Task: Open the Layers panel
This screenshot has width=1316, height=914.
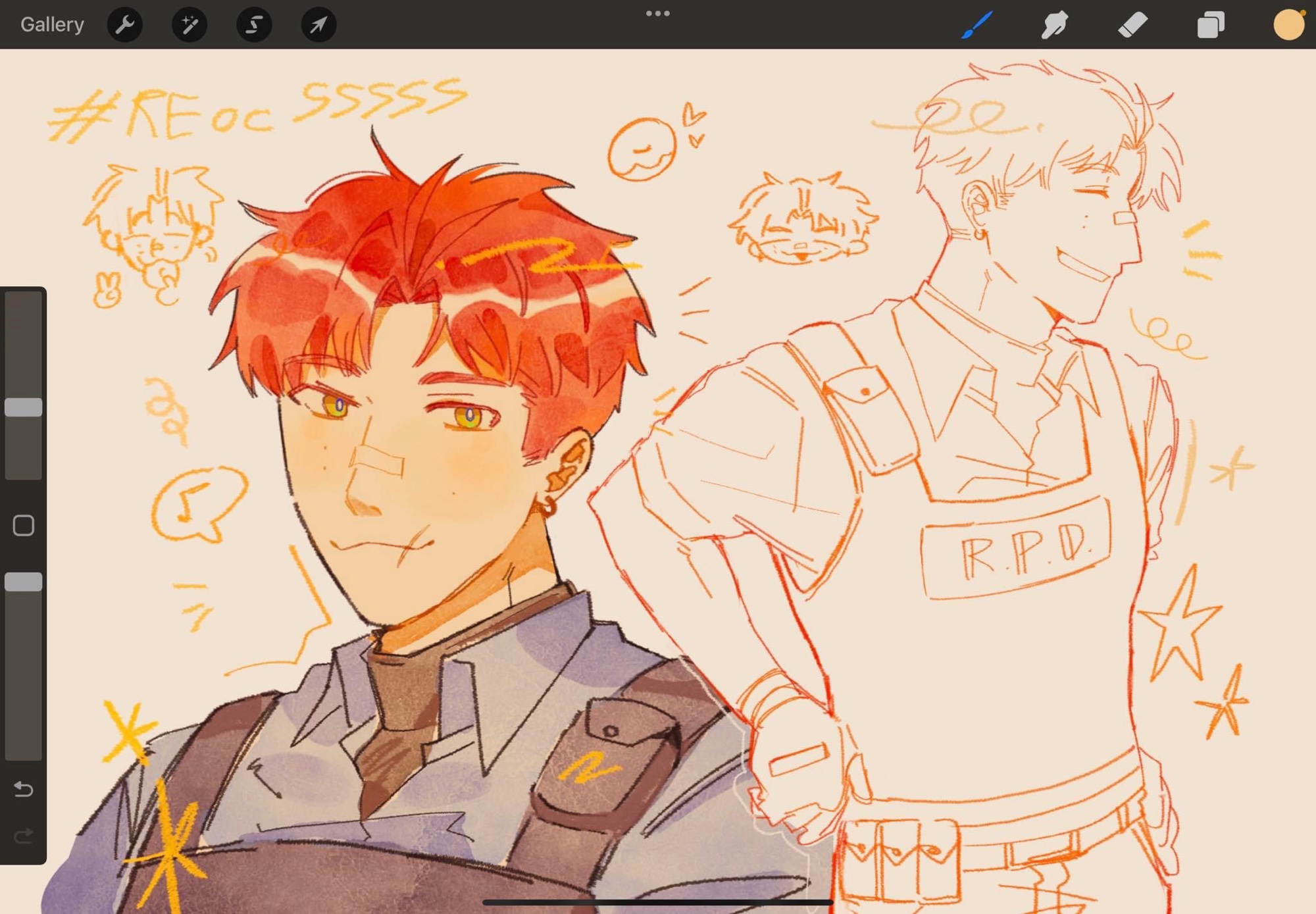Action: [1210, 24]
